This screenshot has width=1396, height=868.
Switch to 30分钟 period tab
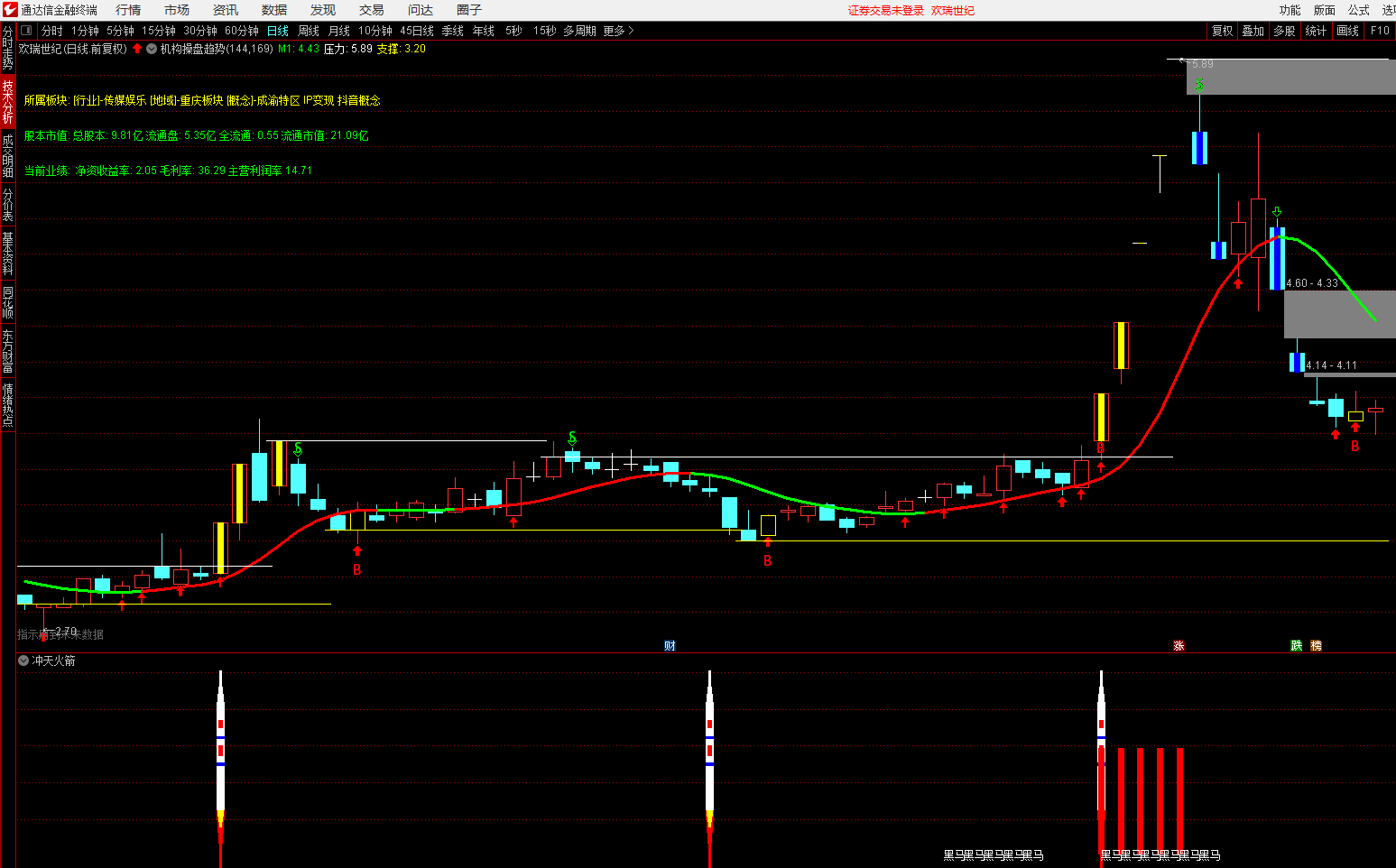pyautogui.click(x=200, y=31)
